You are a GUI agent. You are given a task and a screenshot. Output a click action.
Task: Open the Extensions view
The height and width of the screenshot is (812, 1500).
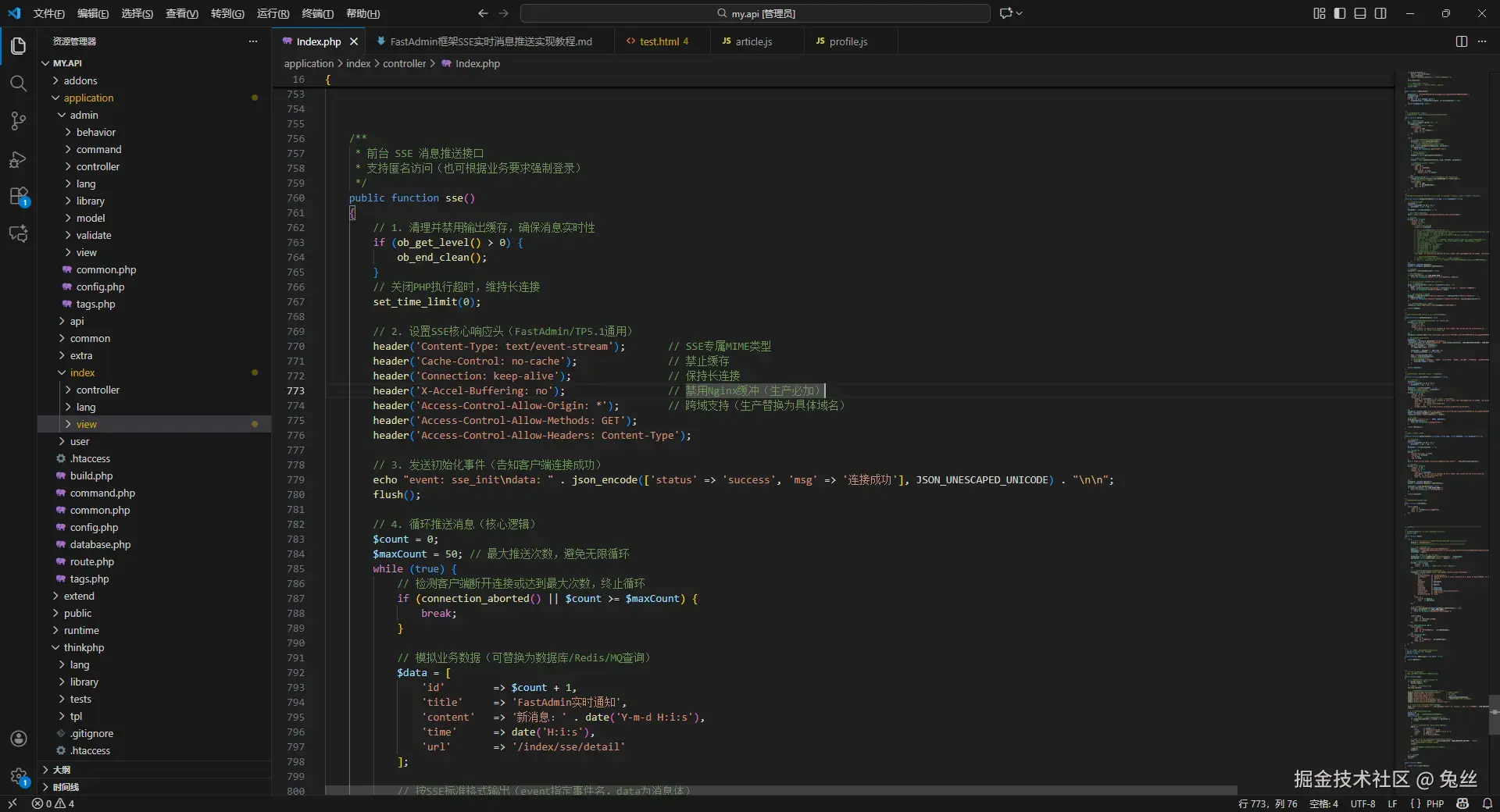coord(18,197)
